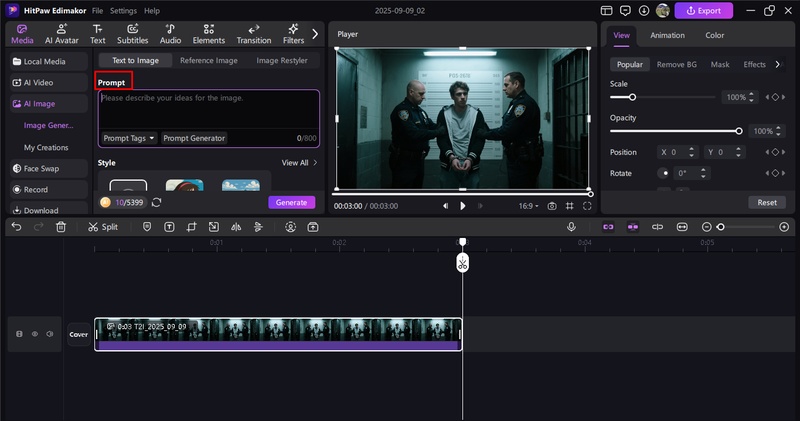Add a Position keyframe with the diamond icon

pyautogui.click(x=775, y=152)
